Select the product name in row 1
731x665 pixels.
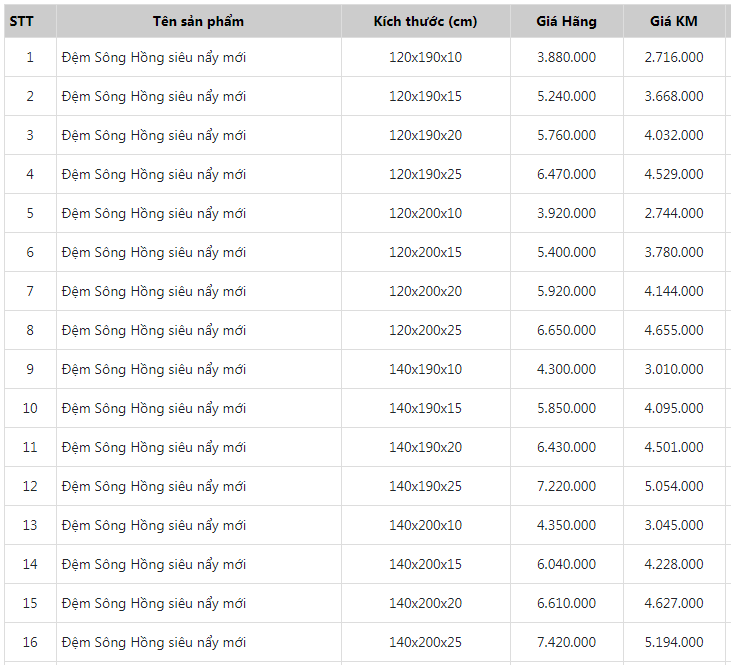(x=153, y=57)
